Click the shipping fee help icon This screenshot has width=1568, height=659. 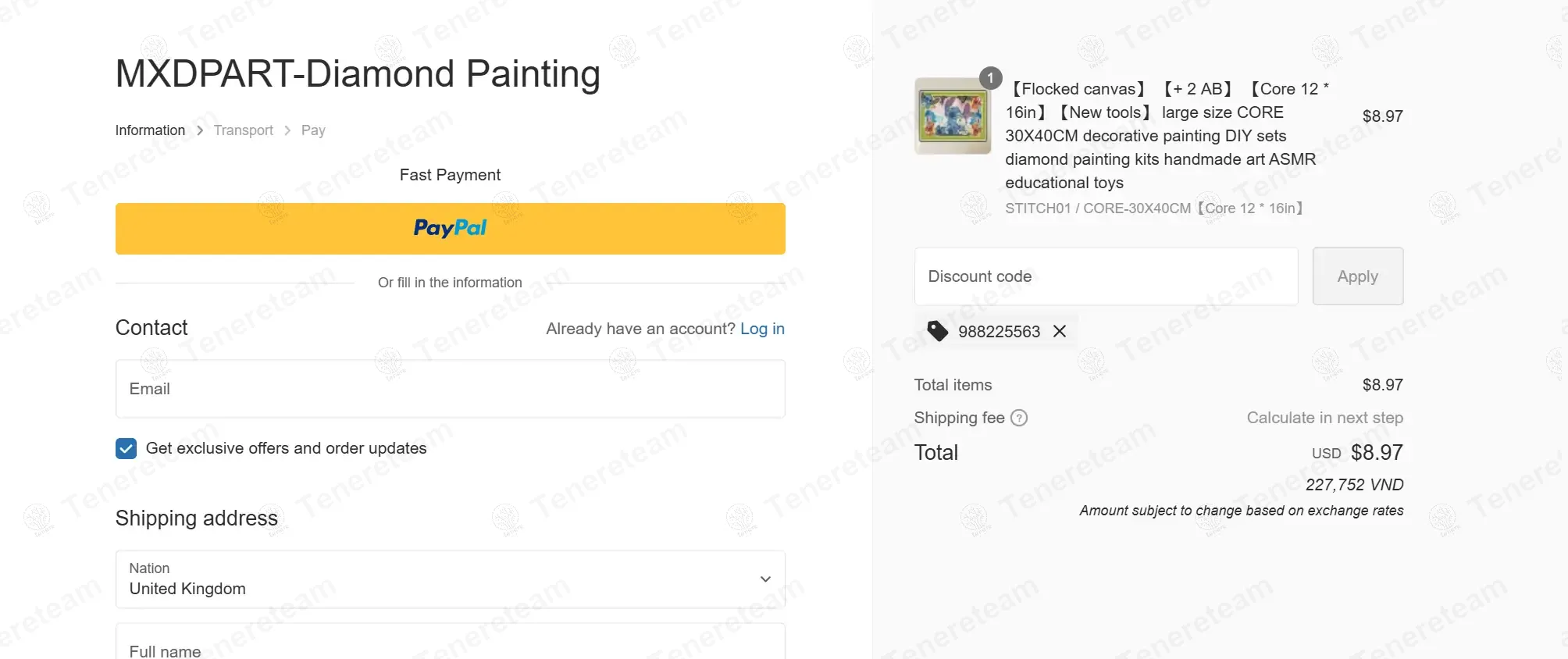1019,418
